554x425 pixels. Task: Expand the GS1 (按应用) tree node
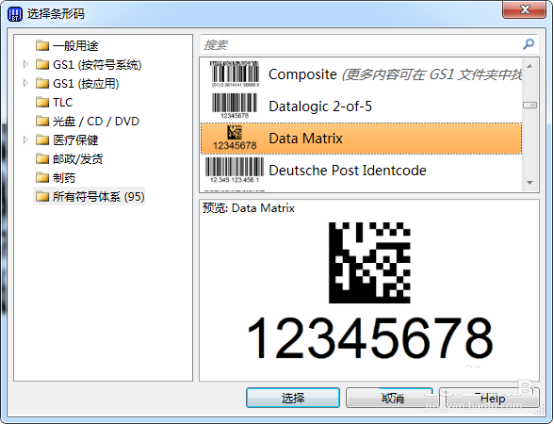point(25,83)
